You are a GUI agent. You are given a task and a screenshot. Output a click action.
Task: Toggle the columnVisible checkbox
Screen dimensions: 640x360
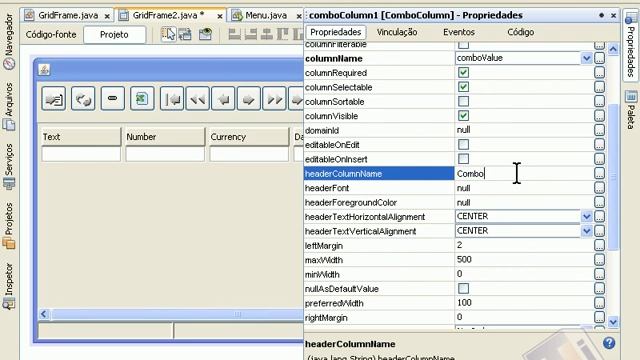[463, 116]
